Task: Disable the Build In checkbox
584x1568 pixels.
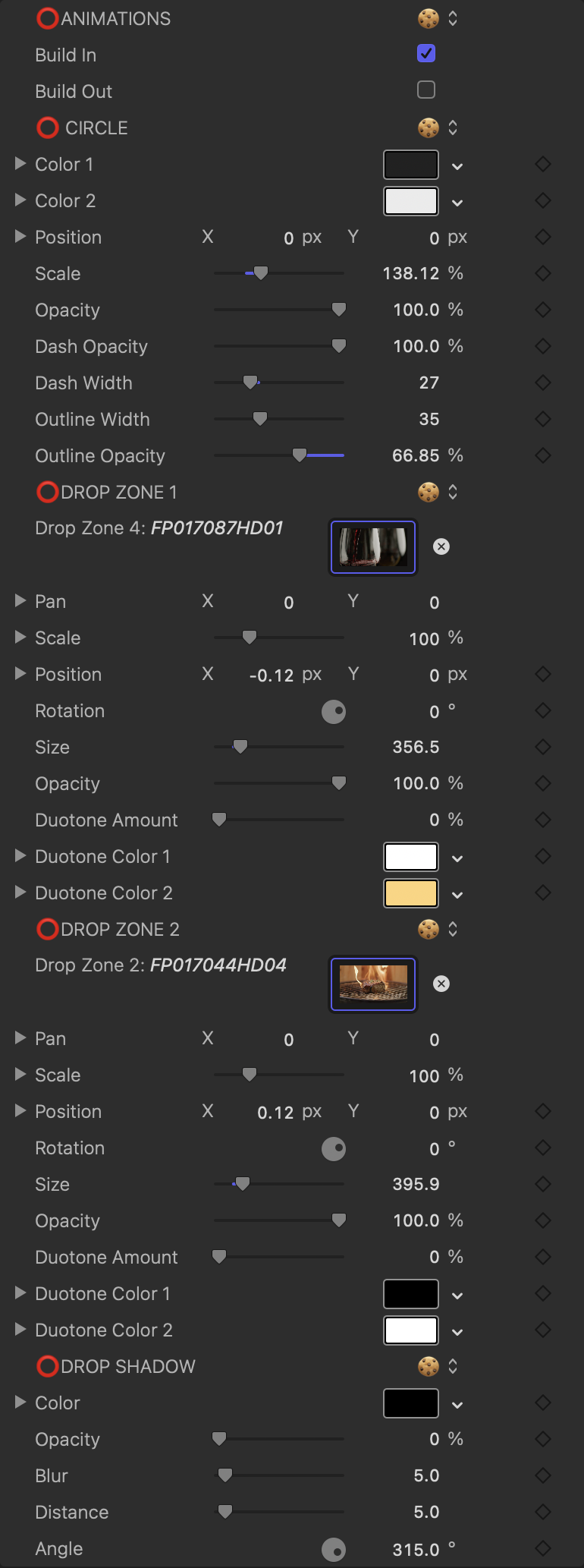Action: click(x=426, y=53)
